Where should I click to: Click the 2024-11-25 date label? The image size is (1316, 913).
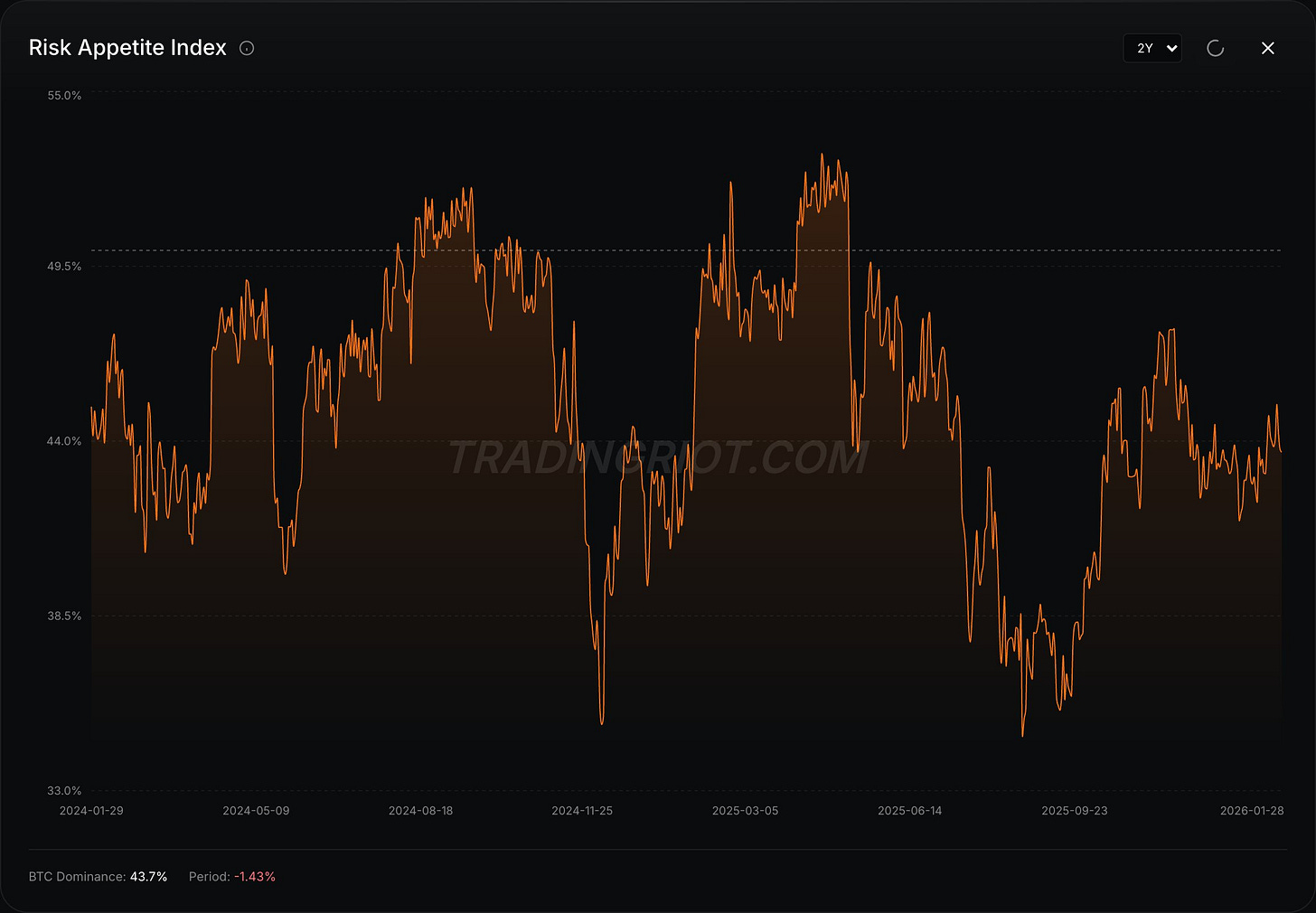pos(582,810)
